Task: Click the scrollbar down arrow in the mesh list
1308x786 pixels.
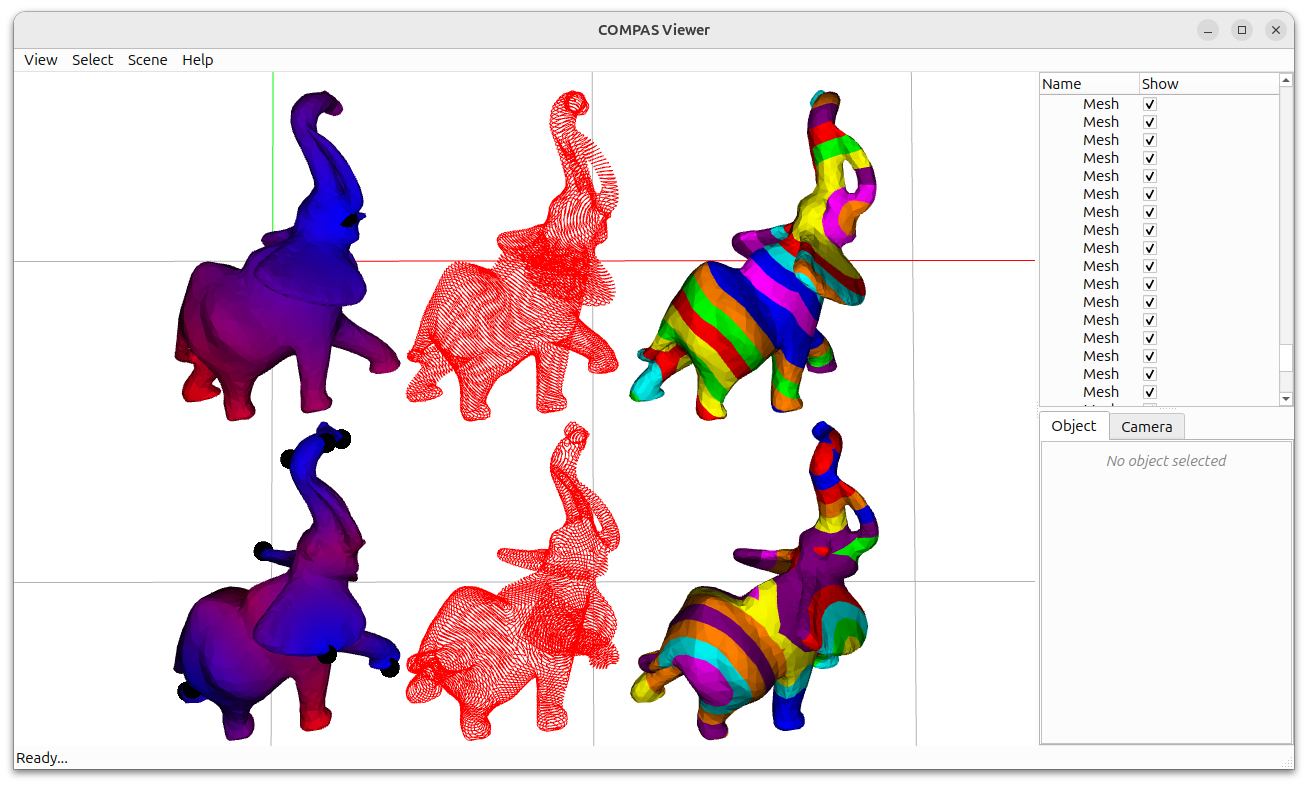Action: (x=1285, y=398)
